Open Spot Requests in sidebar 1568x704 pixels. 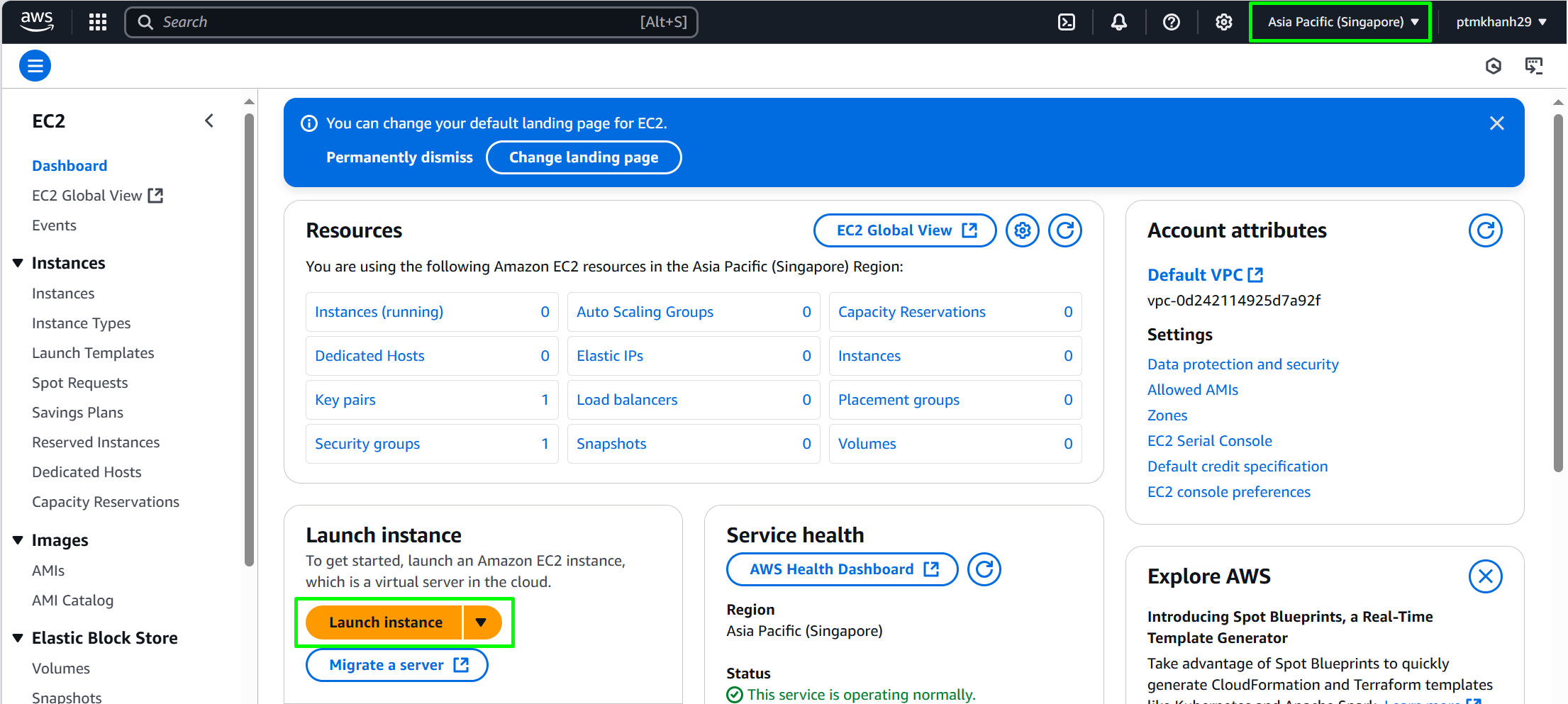tap(80, 383)
